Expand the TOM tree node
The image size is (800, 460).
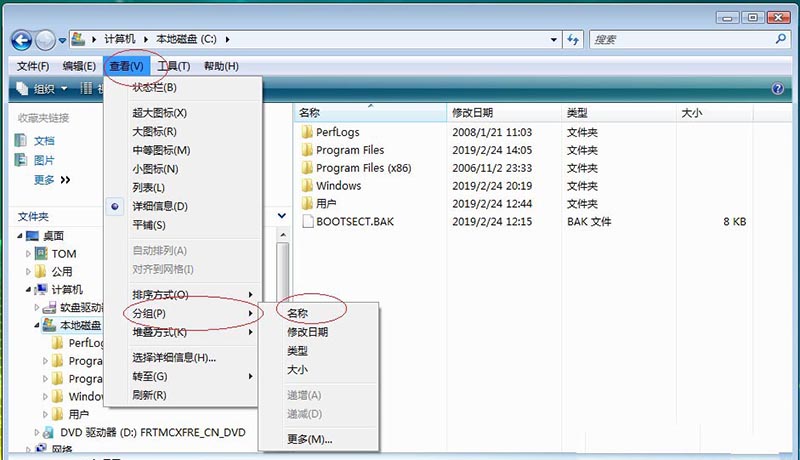28,253
